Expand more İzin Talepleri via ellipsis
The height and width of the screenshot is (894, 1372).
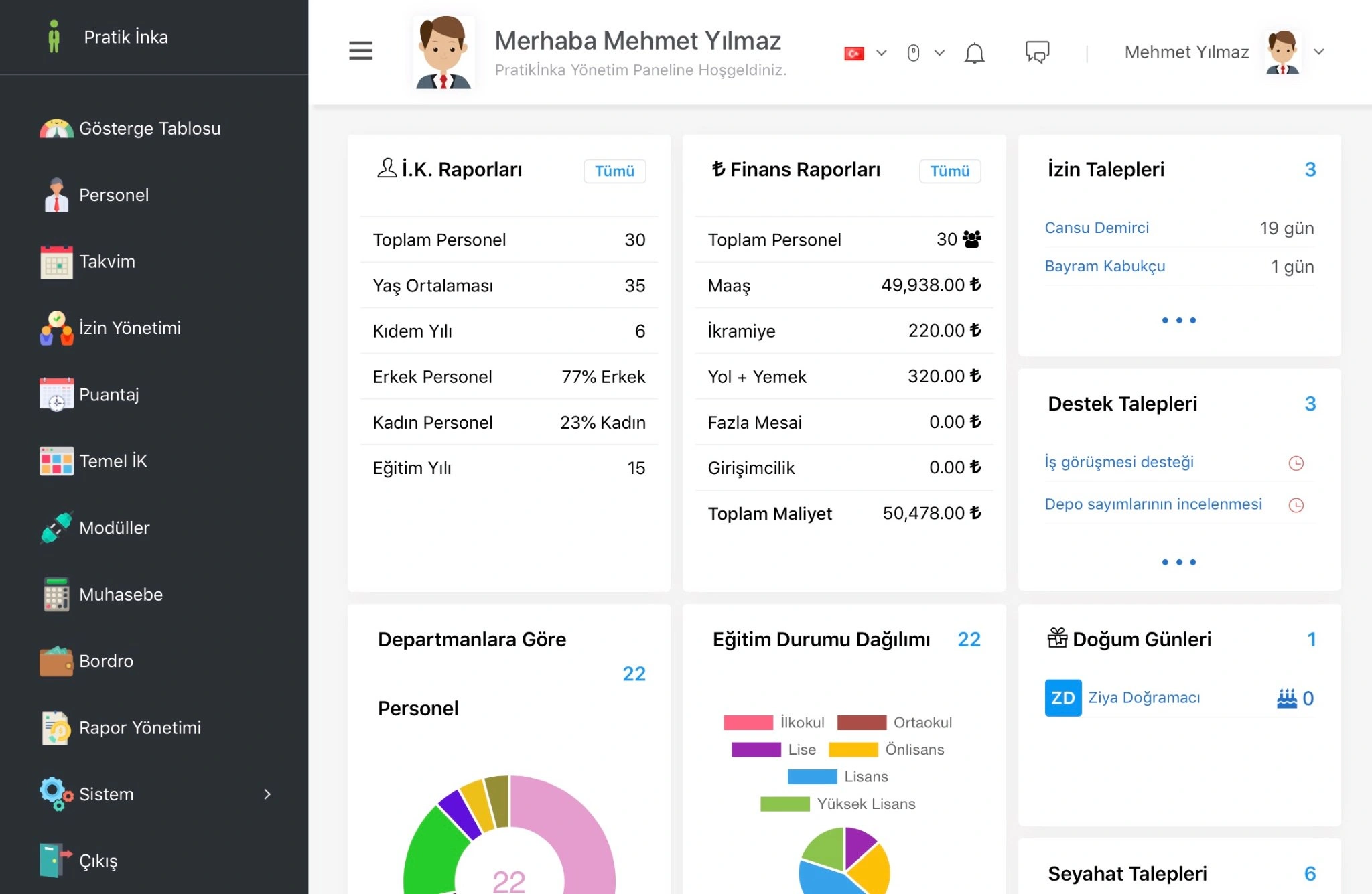[x=1178, y=320]
